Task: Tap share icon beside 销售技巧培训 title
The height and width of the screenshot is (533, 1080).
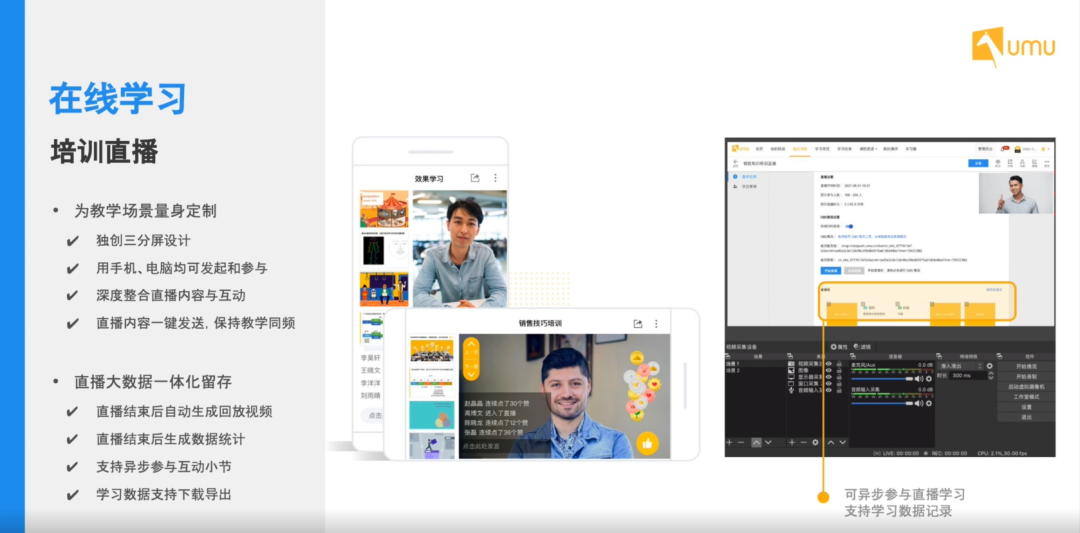Action: [x=638, y=324]
